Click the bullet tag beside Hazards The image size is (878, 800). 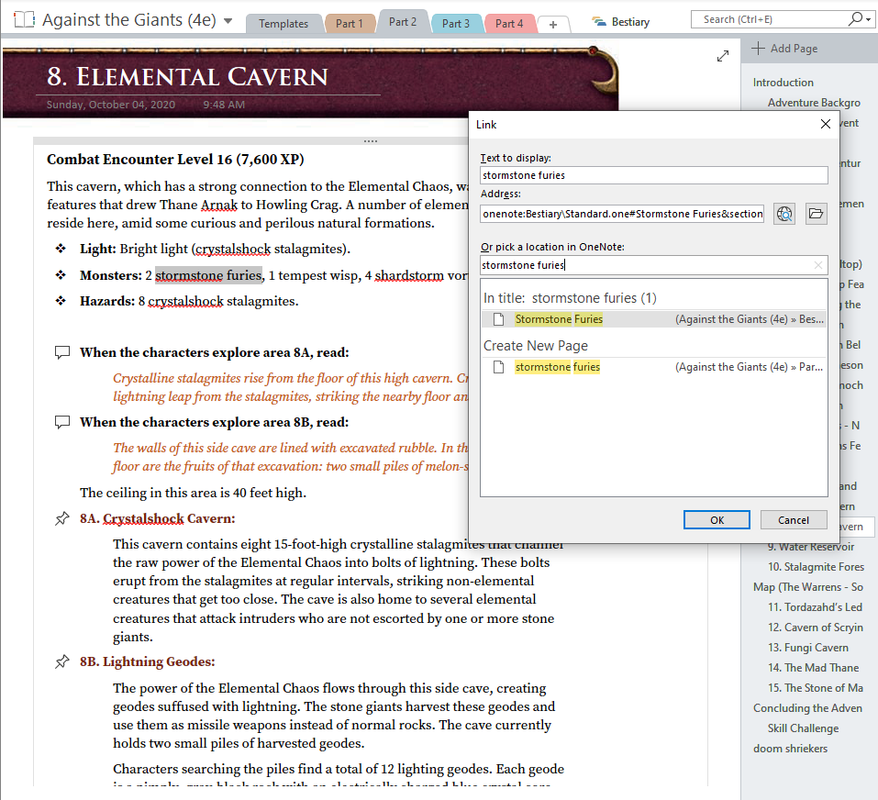coord(60,301)
